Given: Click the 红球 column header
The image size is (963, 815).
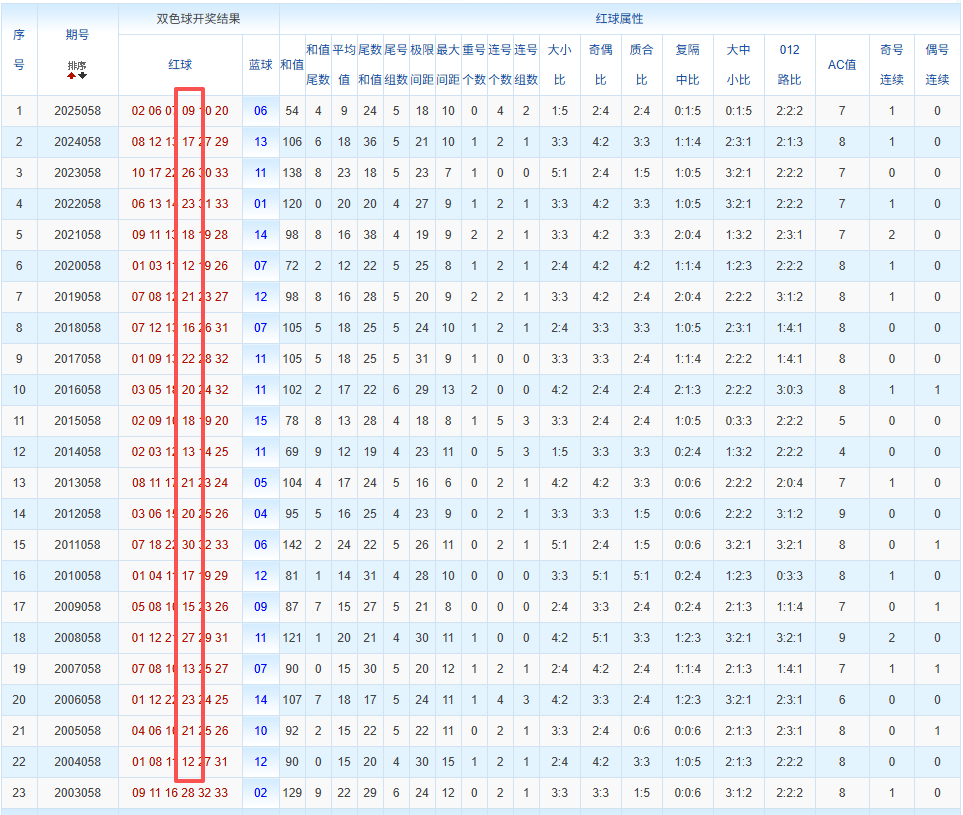Looking at the screenshot, I should [x=181, y=65].
